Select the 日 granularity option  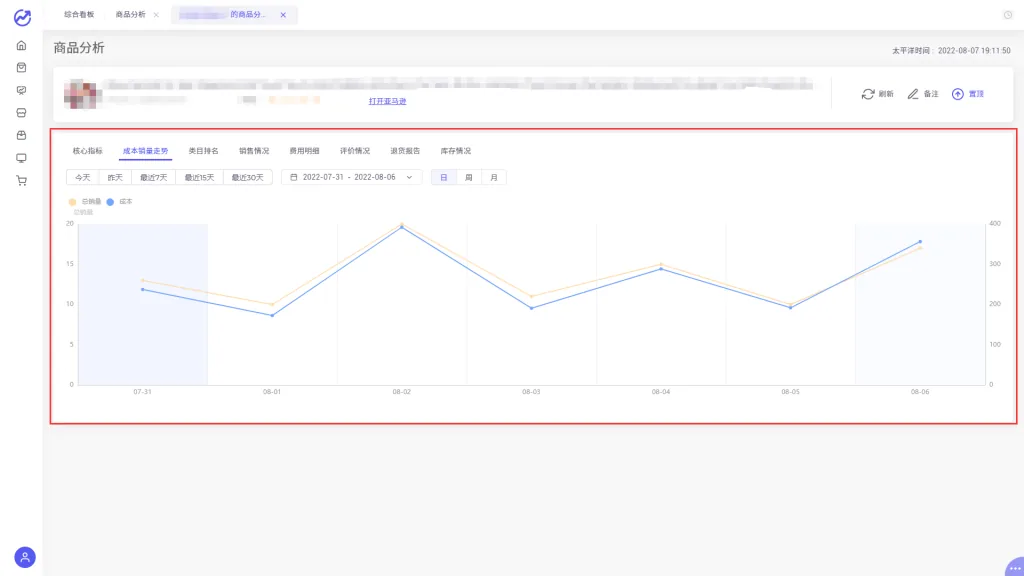443,178
